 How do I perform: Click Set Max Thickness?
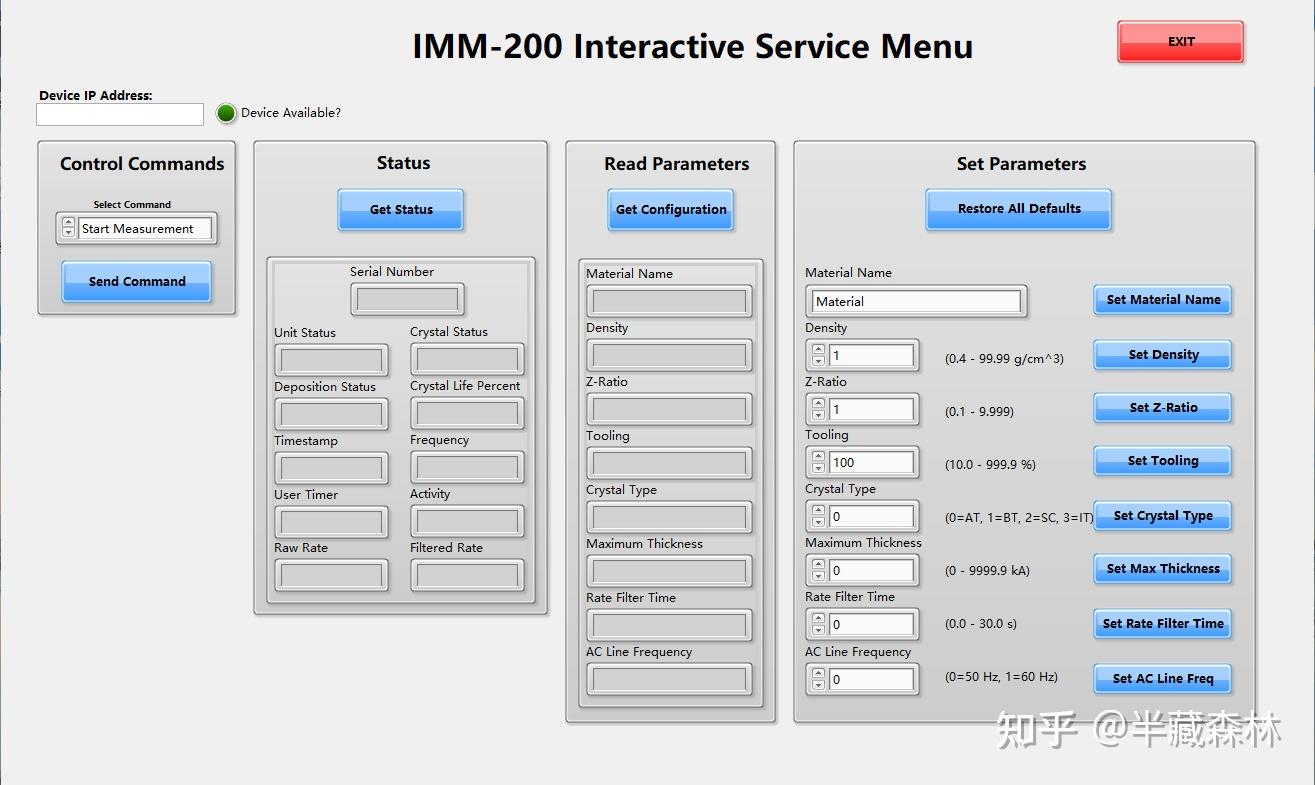point(1162,568)
